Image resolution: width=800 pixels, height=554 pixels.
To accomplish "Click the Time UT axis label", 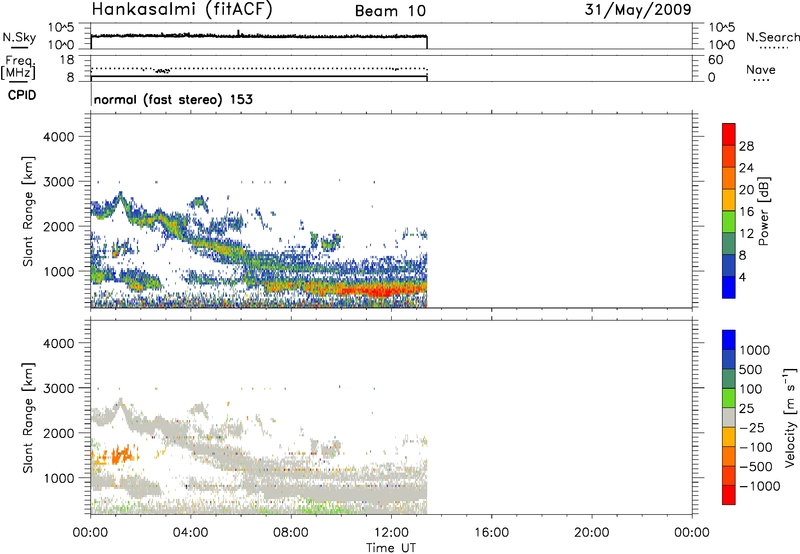I will pos(391,547).
